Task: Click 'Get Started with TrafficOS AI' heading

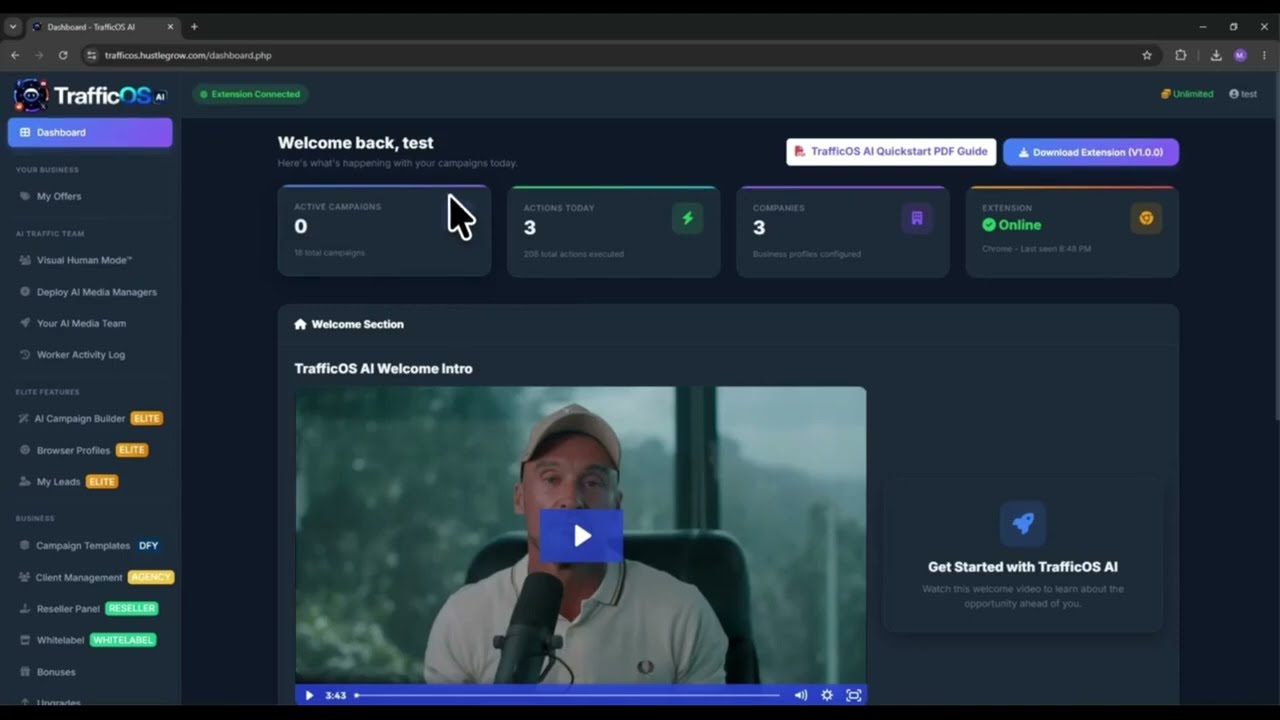Action: coord(1022,567)
